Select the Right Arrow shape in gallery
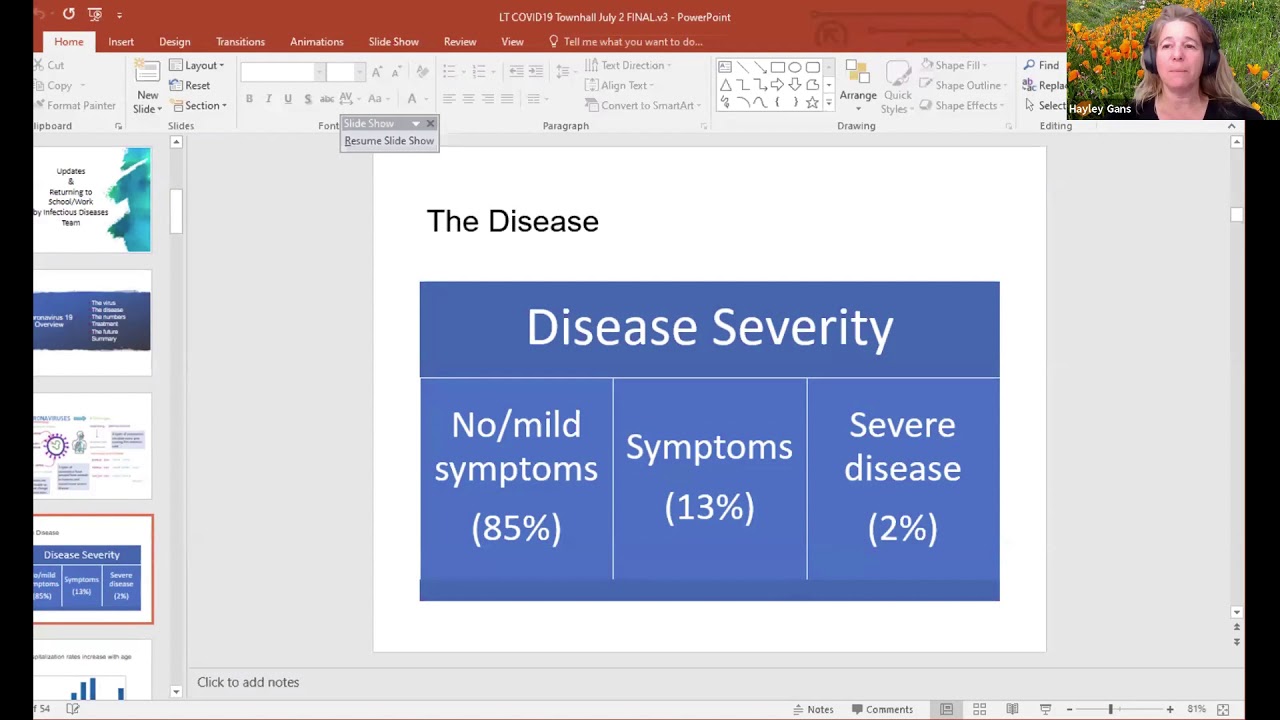1280x720 pixels. point(777,85)
